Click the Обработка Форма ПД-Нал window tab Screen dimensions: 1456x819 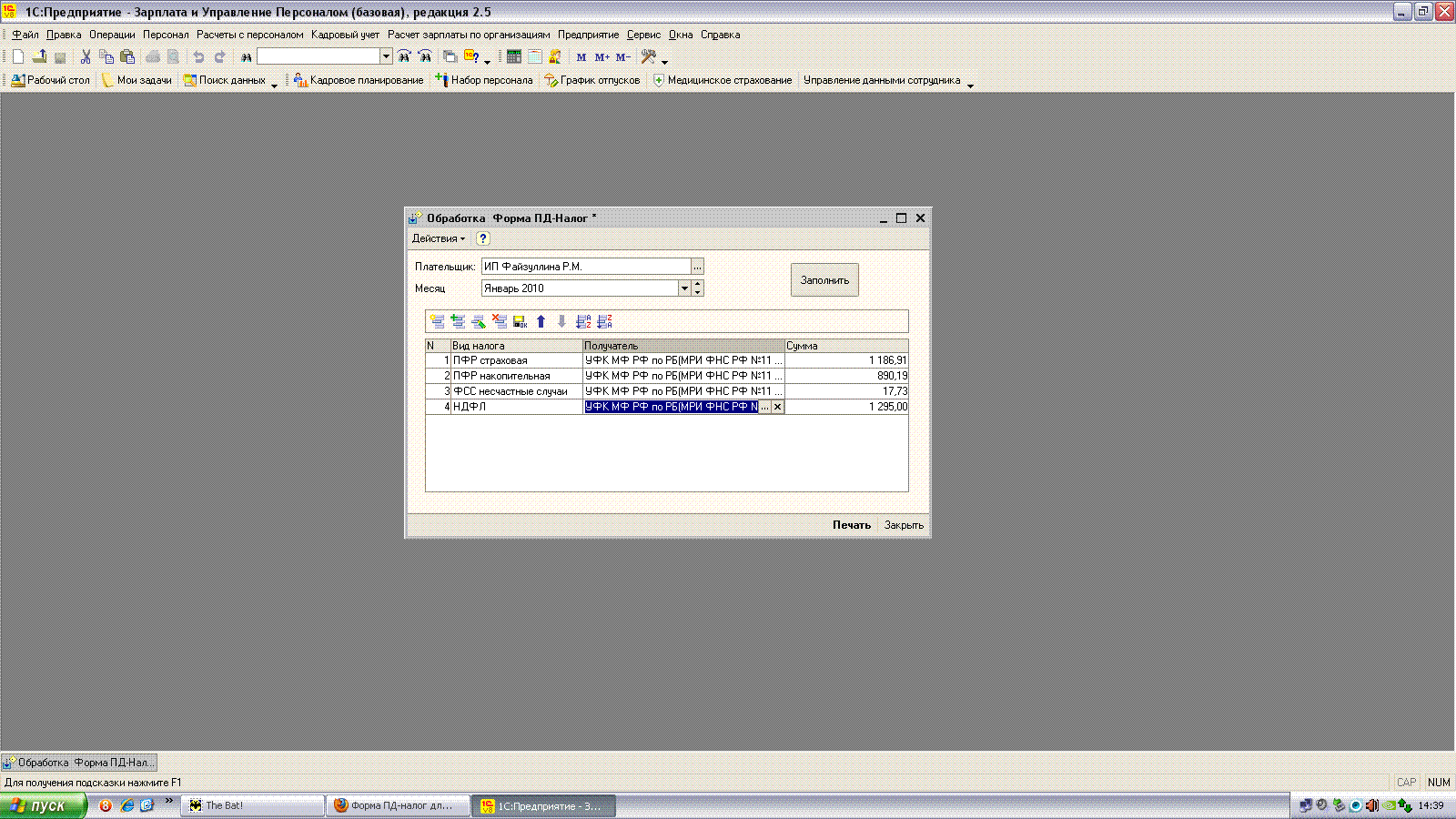tap(79, 763)
